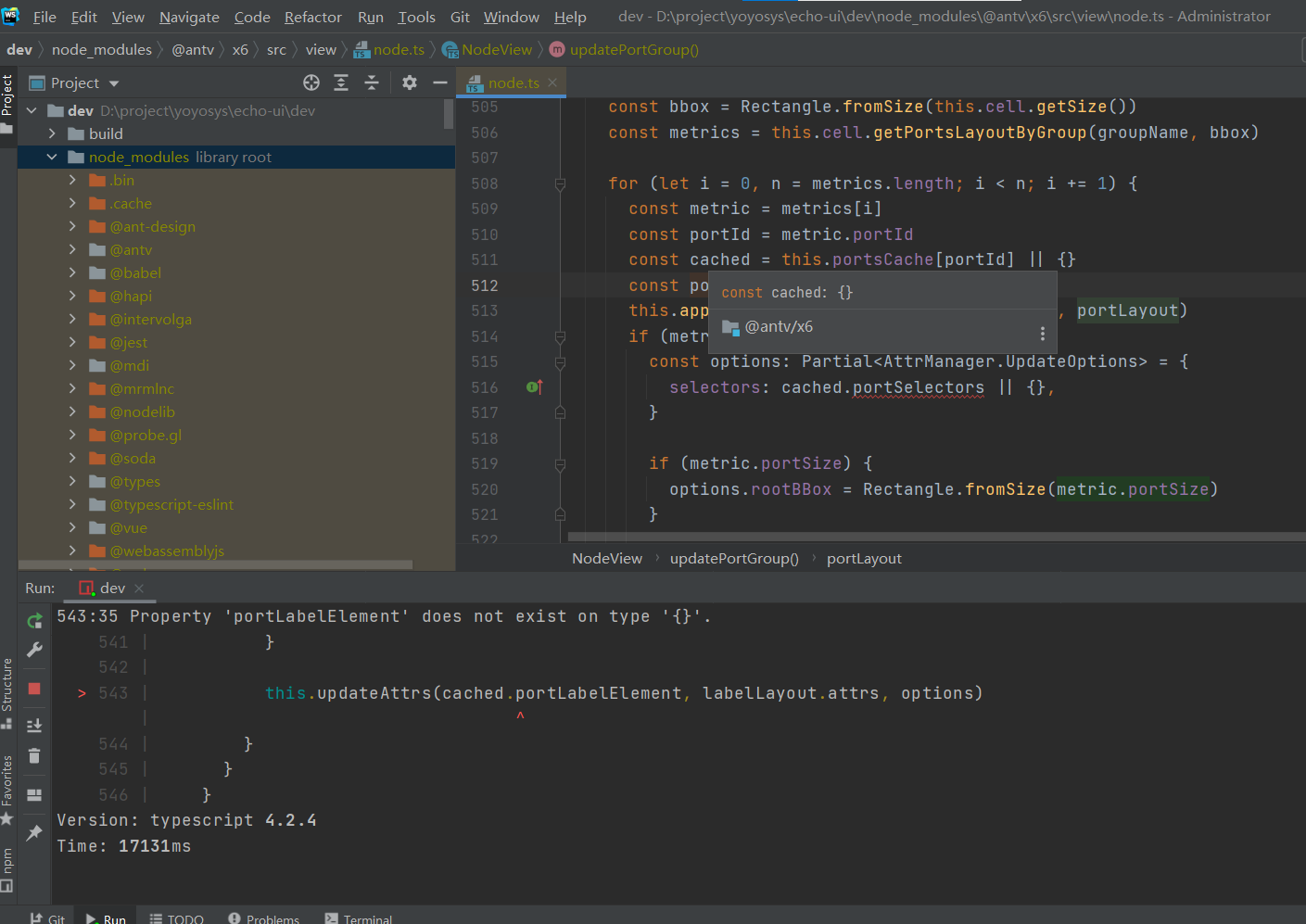Rerun the dev configuration with the green icon
Image resolution: width=1306 pixels, height=924 pixels.
coord(33,620)
